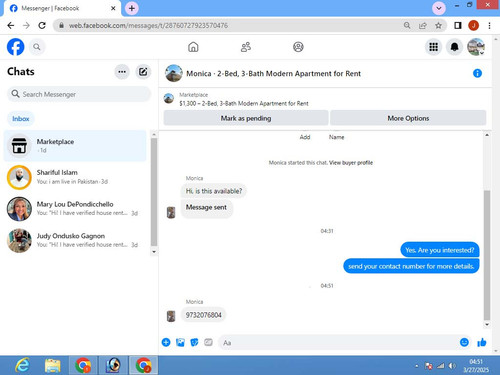
Task: Attach a photo with image icon
Action: tap(180, 342)
